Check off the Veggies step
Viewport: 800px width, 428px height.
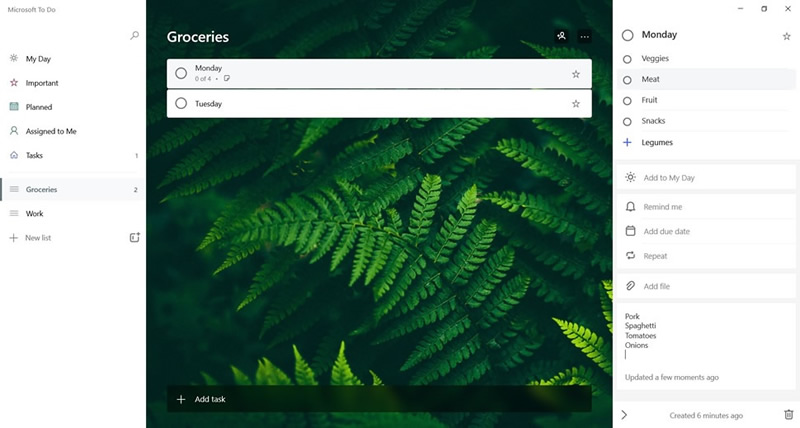point(627,59)
